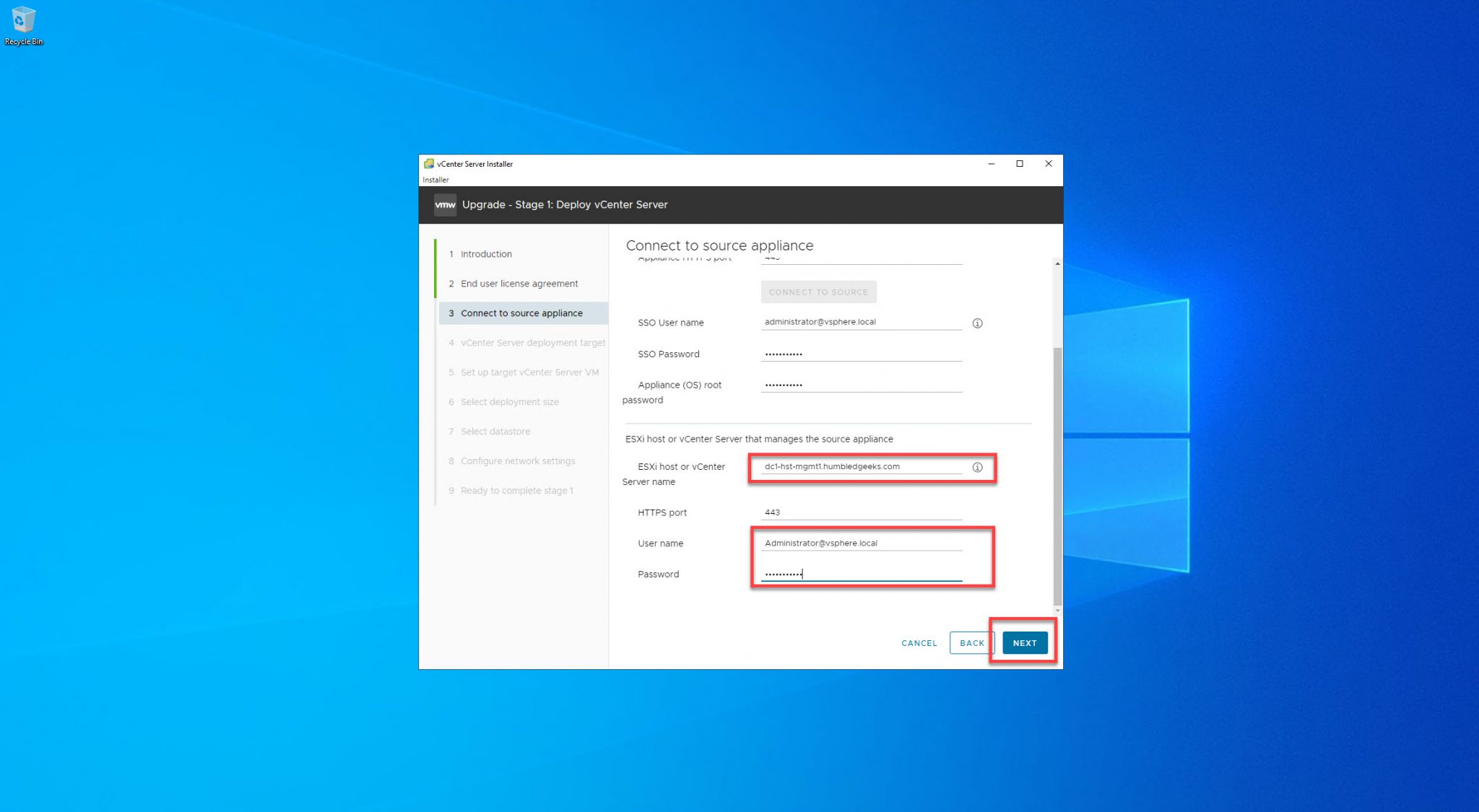Select the Configure network settings step
Image resolution: width=1479 pixels, height=812 pixels.
pyautogui.click(x=518, y=460)
